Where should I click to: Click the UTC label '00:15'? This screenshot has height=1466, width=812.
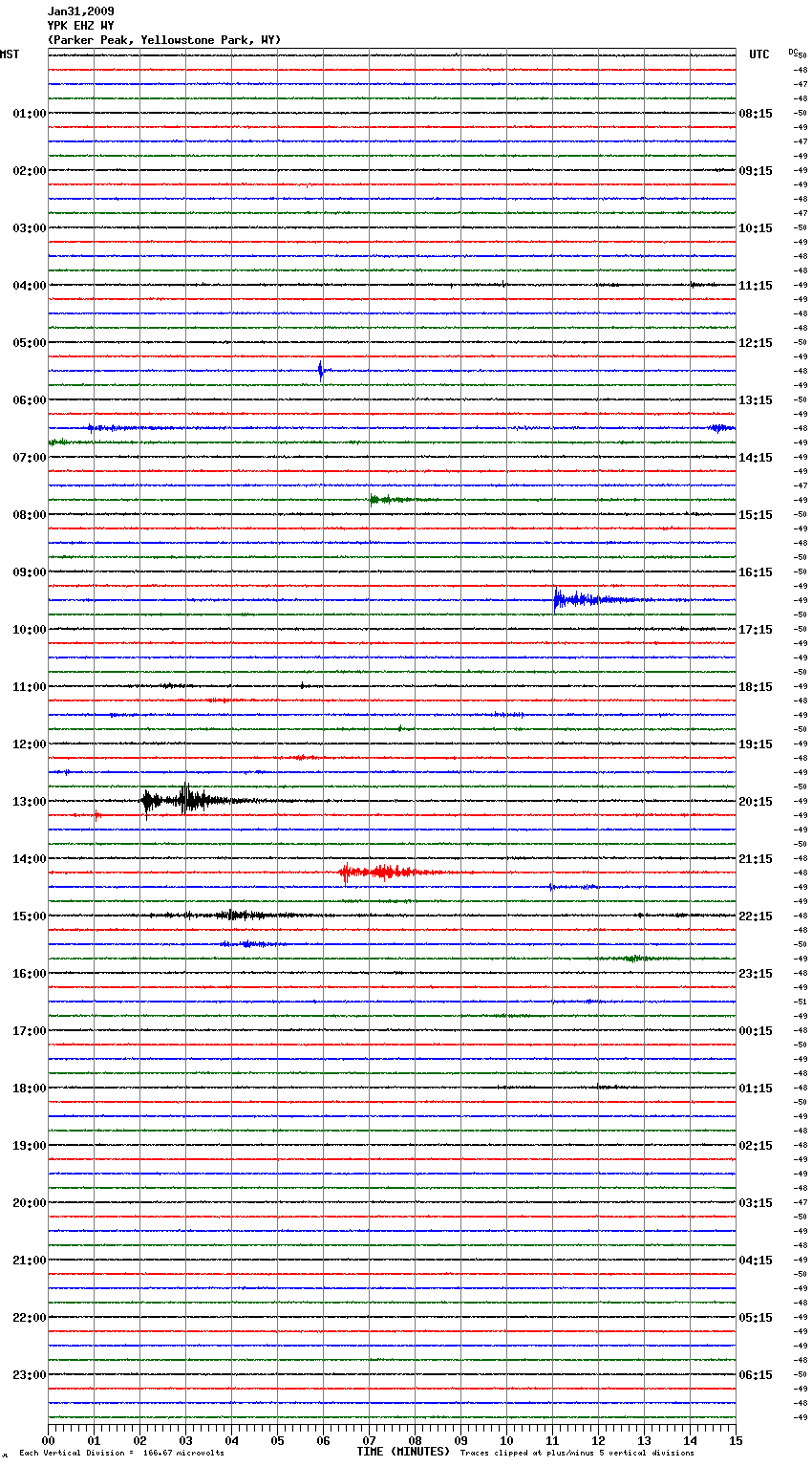(x=756, y=1031)
